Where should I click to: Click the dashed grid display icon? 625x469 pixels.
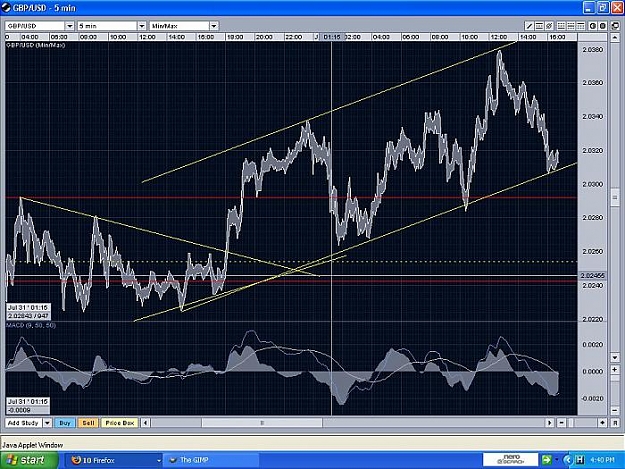point(570,26)
